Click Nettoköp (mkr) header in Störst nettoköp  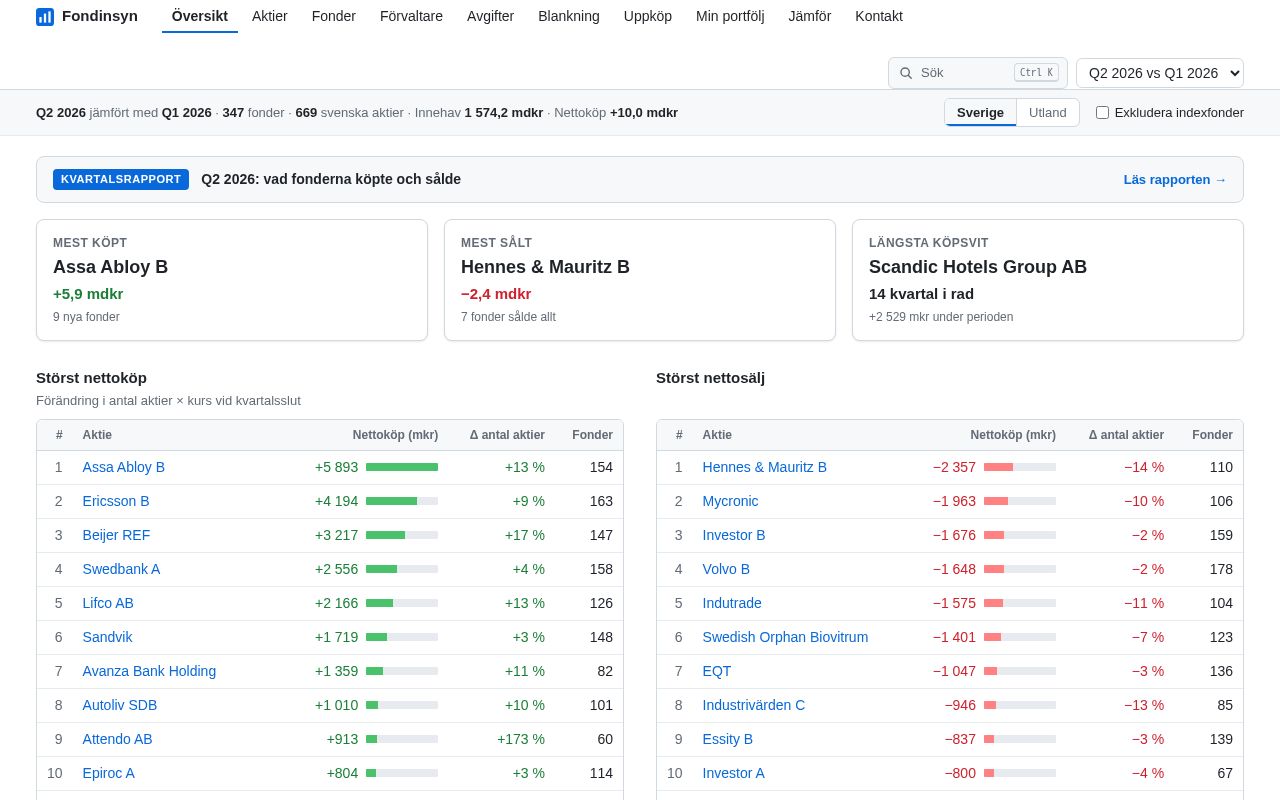pos(395,435)
